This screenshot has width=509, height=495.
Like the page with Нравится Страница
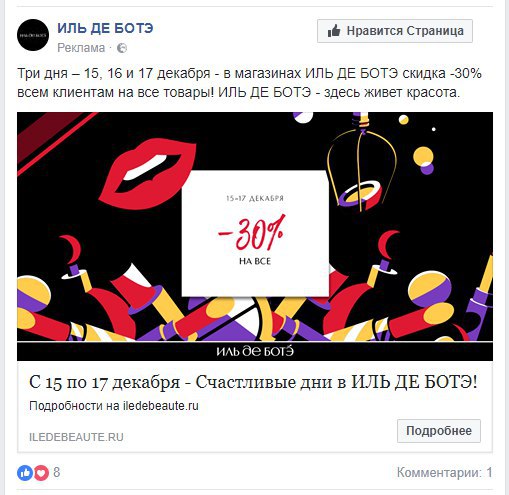click(395, 31)
